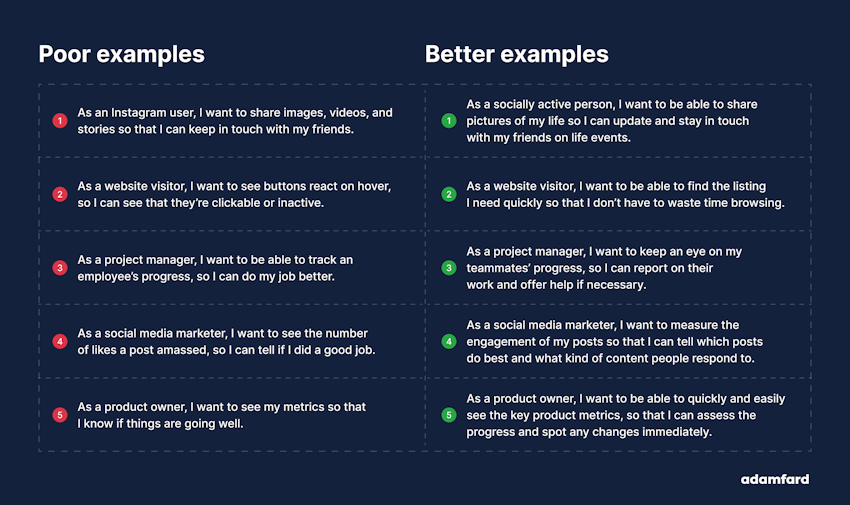Click the Instagram user story text
Image resolution: width=850 pixels, height=505 pixels.
(x=235, y=121)
